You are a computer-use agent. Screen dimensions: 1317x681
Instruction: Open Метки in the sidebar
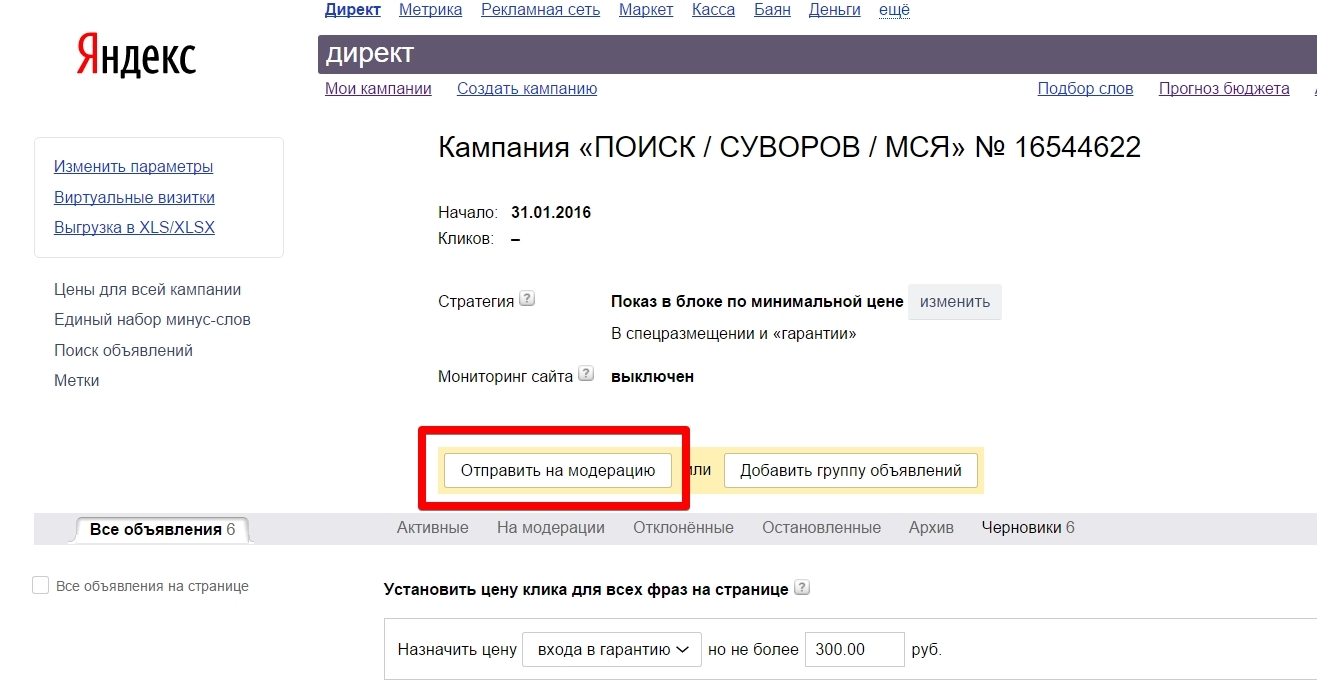tap(76, 380)
